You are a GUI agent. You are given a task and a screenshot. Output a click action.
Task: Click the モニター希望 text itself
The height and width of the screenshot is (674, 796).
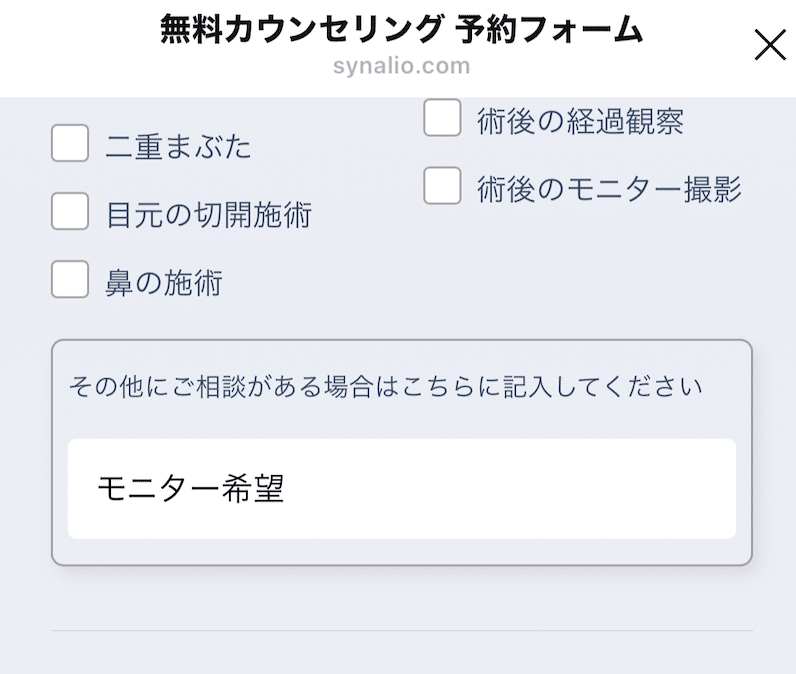tap(190, 488)
